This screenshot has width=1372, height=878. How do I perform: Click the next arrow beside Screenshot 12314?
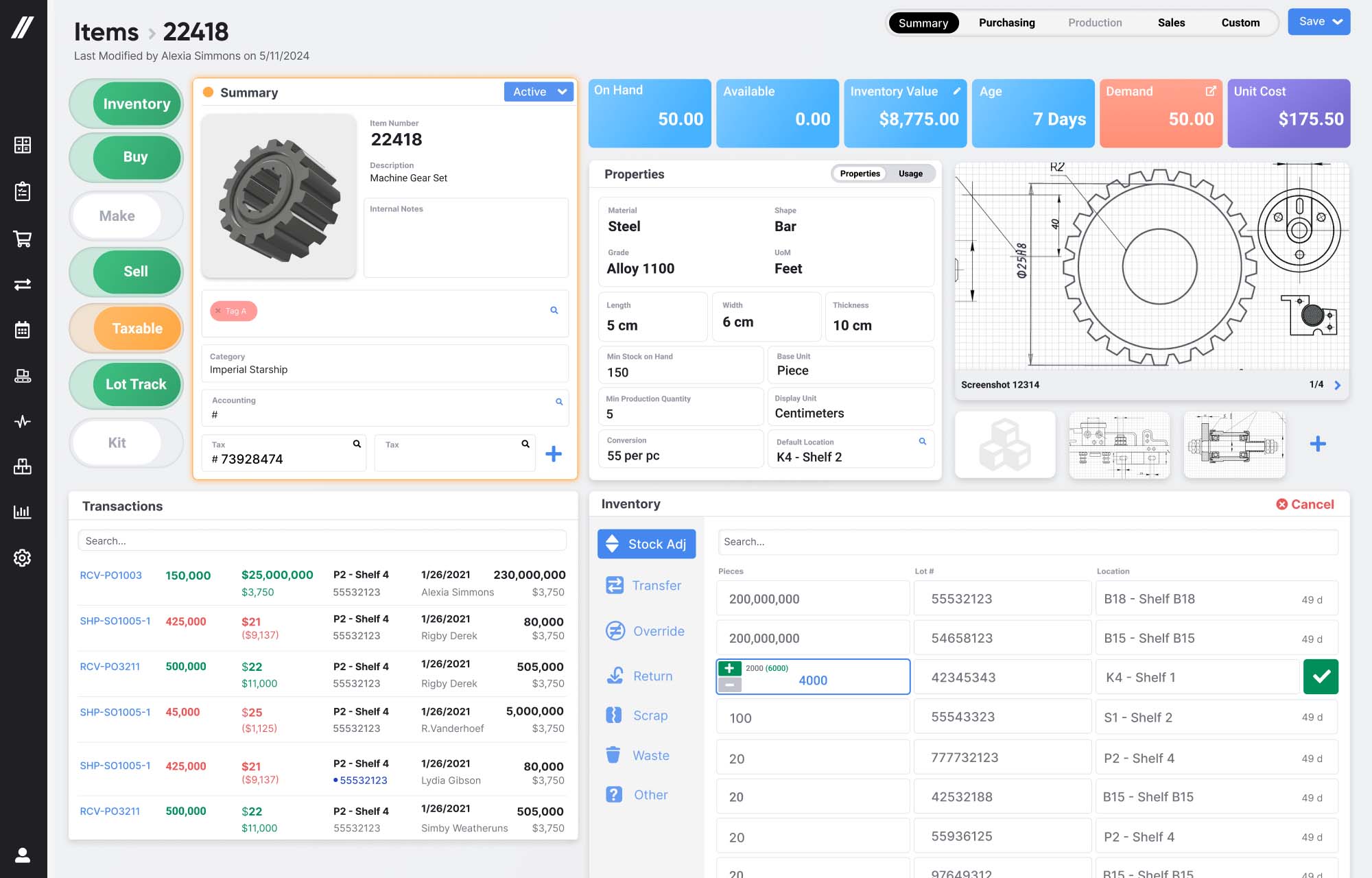(1338, 385)
